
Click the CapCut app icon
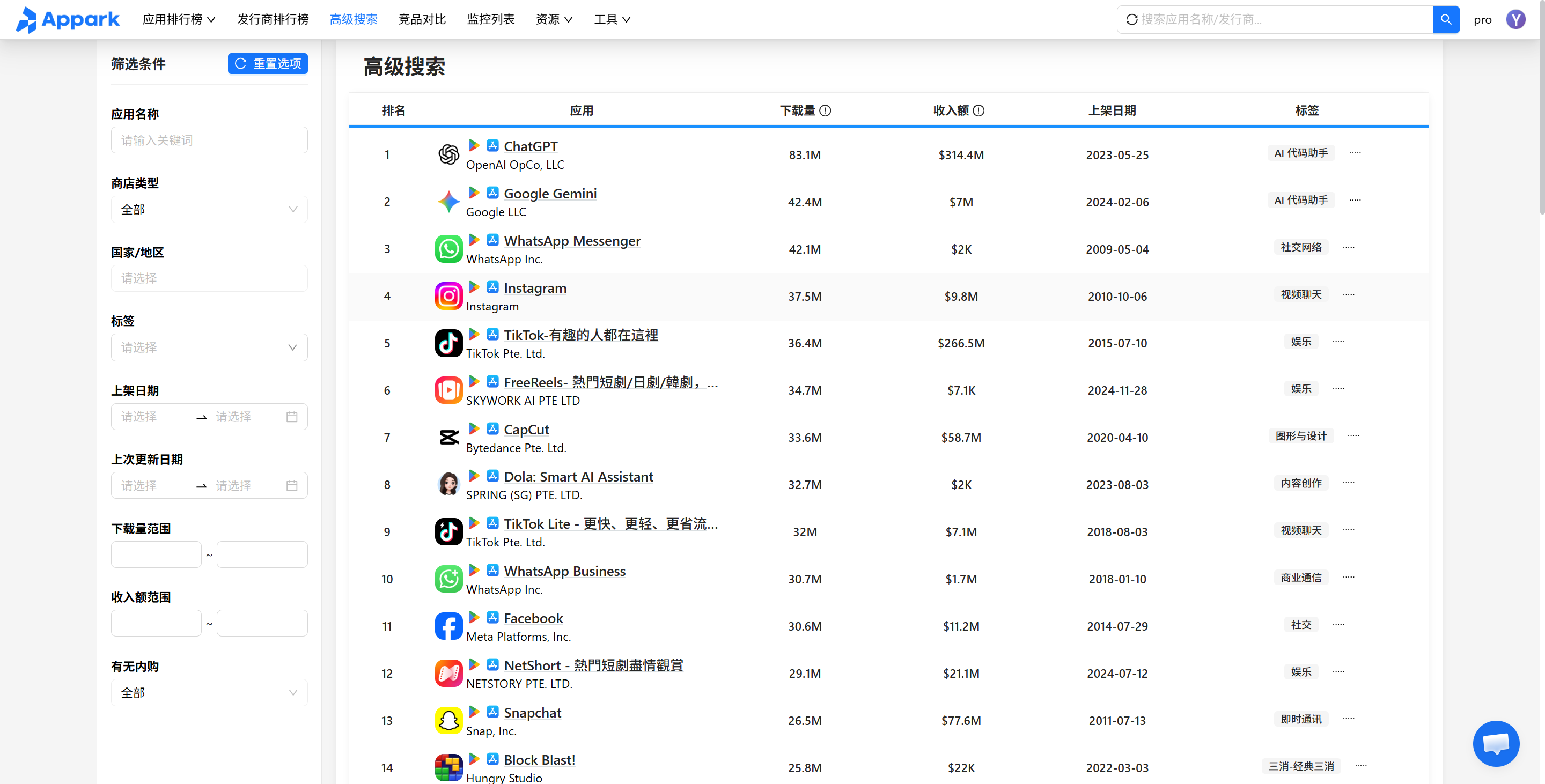point(448,438)
